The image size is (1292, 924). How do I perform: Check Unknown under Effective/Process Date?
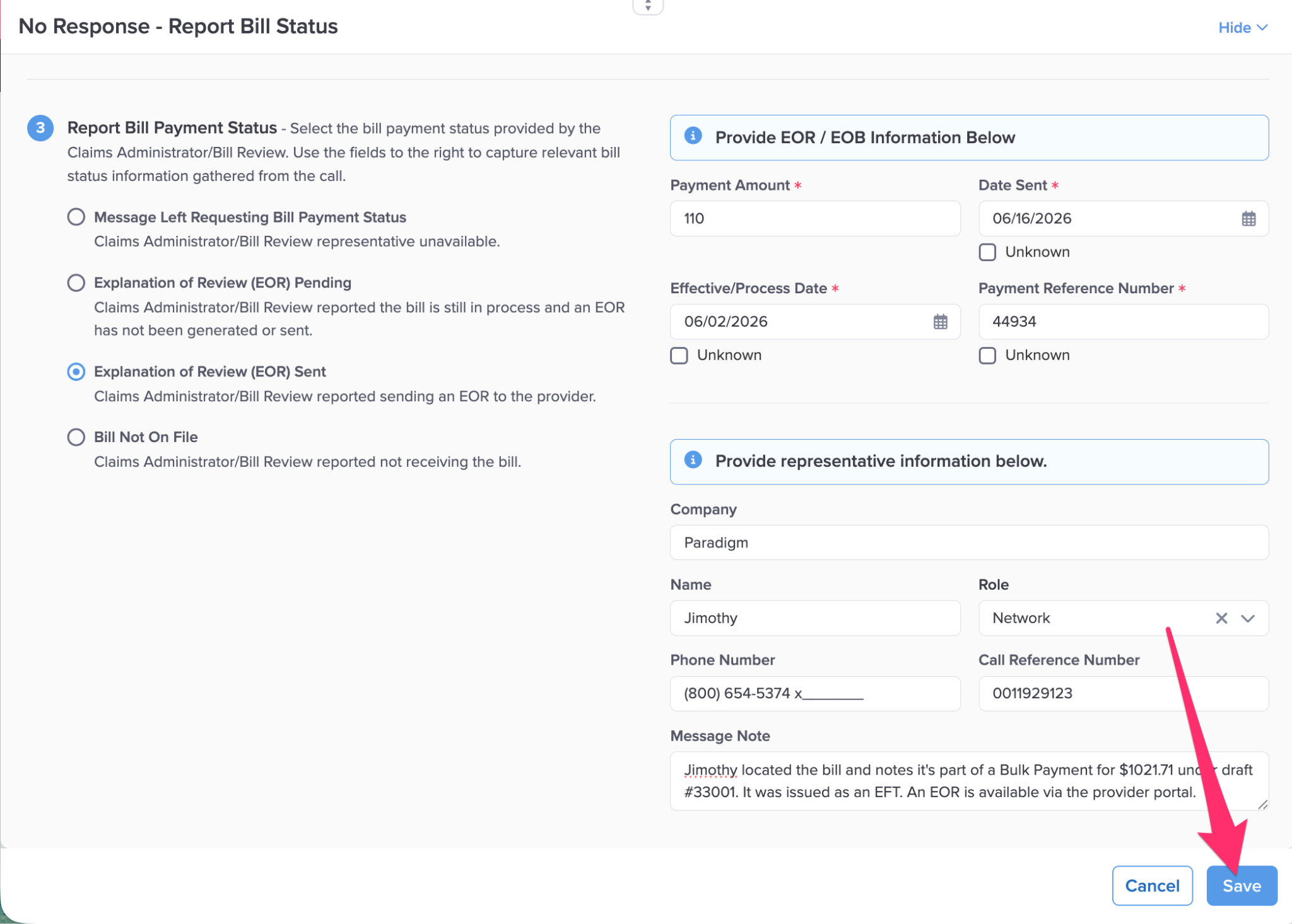[679, 356]
